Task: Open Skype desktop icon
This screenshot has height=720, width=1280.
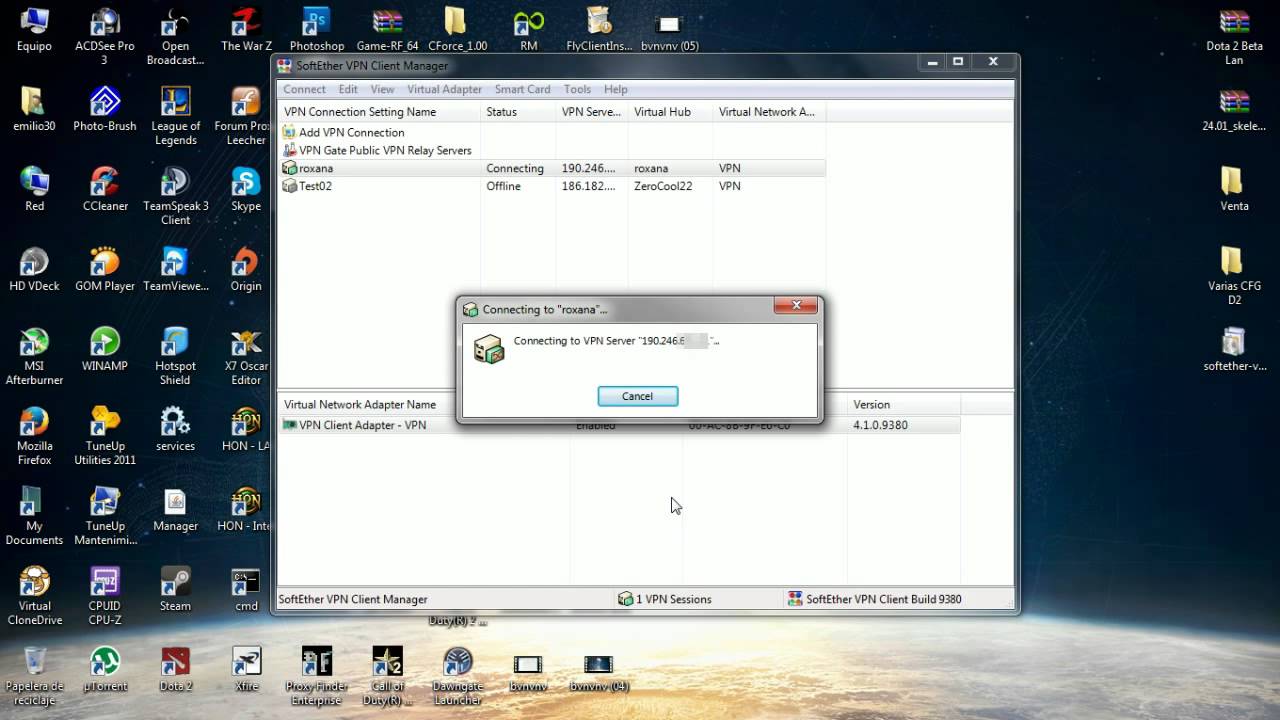Action: click(x=246, y=190)
